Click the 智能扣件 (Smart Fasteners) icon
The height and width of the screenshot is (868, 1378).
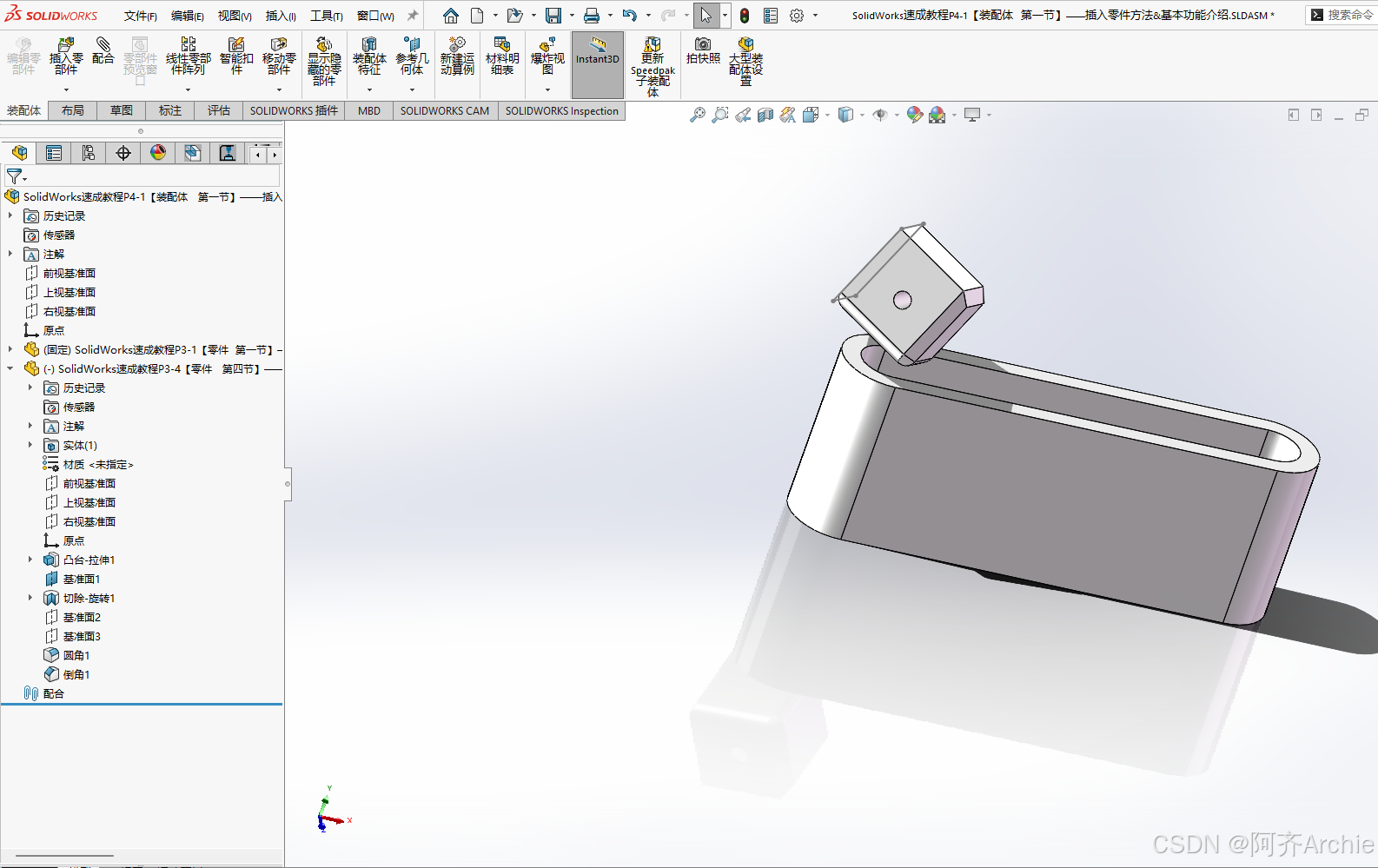236,56
